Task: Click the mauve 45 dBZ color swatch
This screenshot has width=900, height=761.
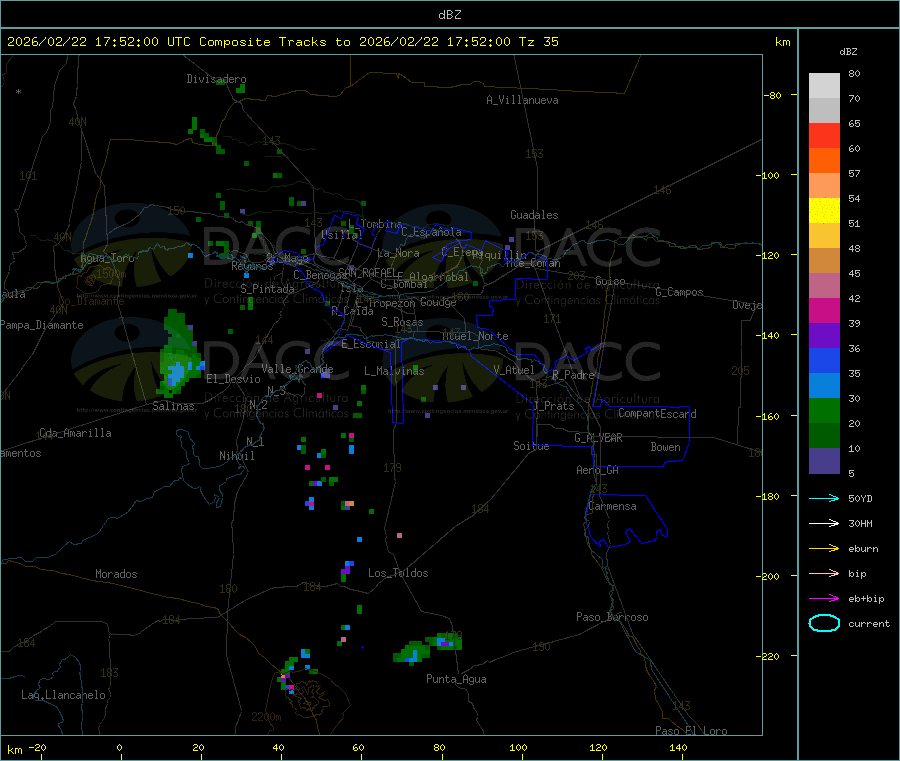Action: click(x=824, y=285)
